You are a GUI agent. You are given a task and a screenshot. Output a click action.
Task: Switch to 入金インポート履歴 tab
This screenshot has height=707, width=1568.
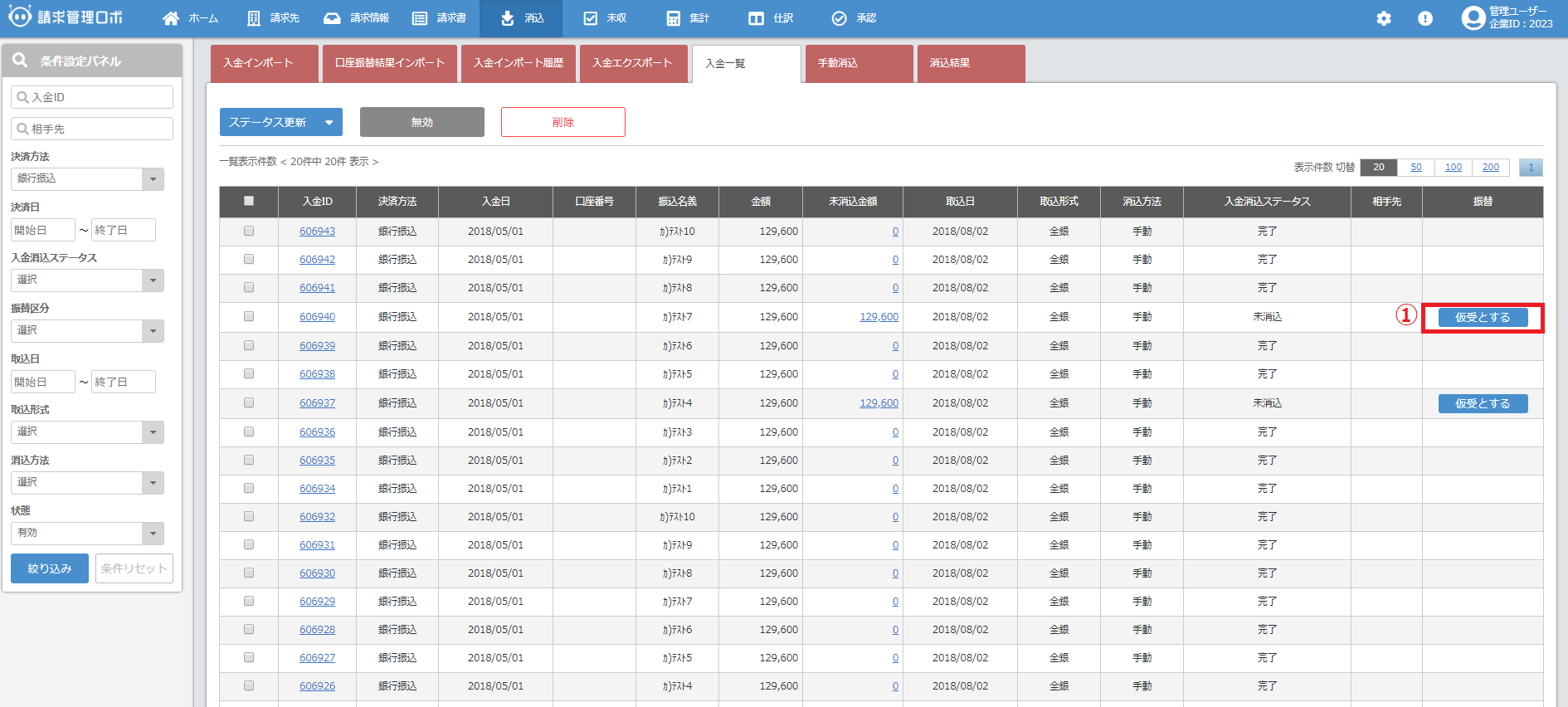click(519, 63)
